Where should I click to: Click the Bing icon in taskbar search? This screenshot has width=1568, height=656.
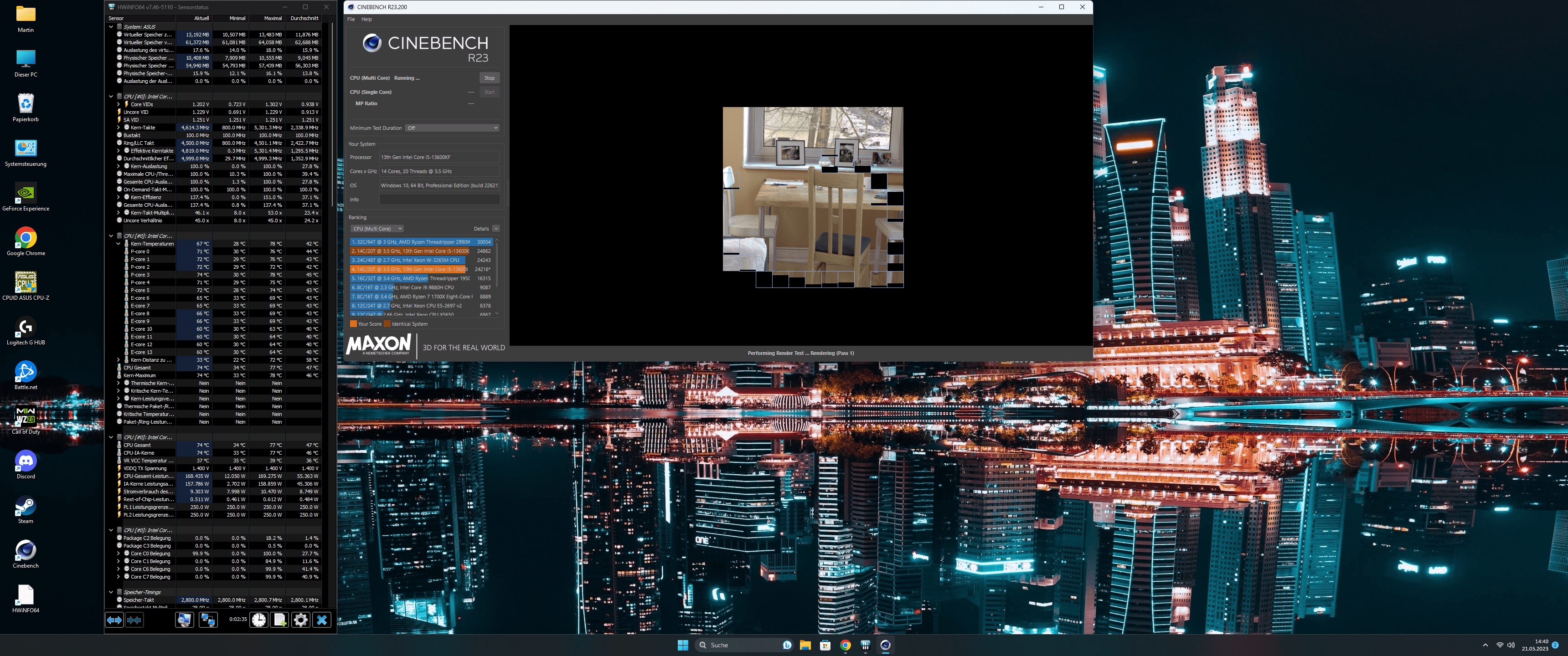point(786,645)
